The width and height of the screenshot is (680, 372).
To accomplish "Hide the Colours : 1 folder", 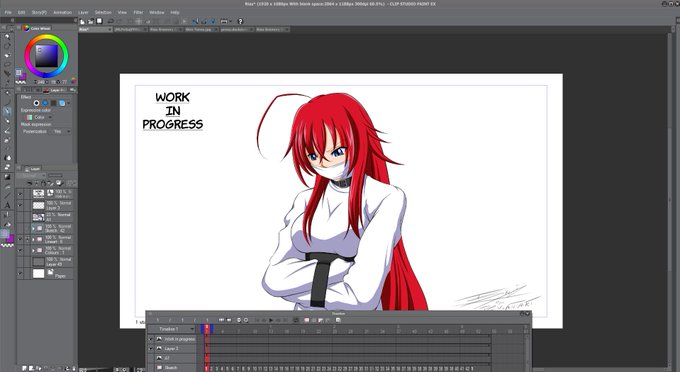I will 20,250.
